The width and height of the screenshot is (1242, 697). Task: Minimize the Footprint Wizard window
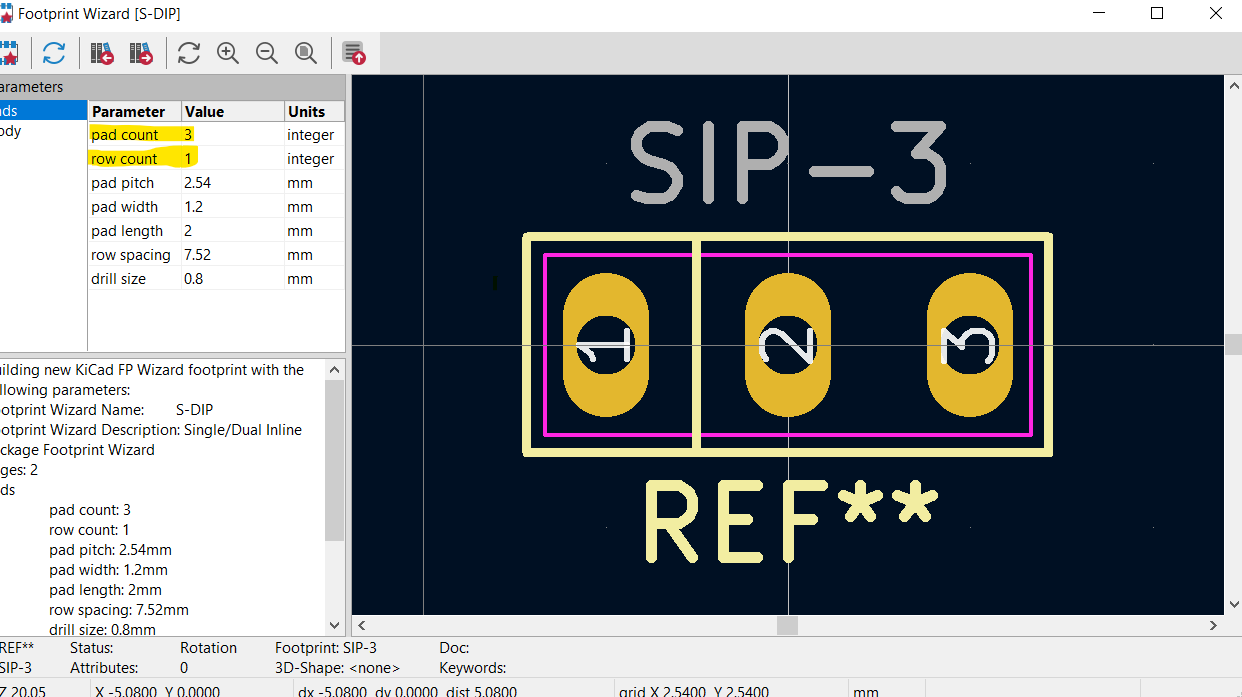click(x=1100, y=14)
